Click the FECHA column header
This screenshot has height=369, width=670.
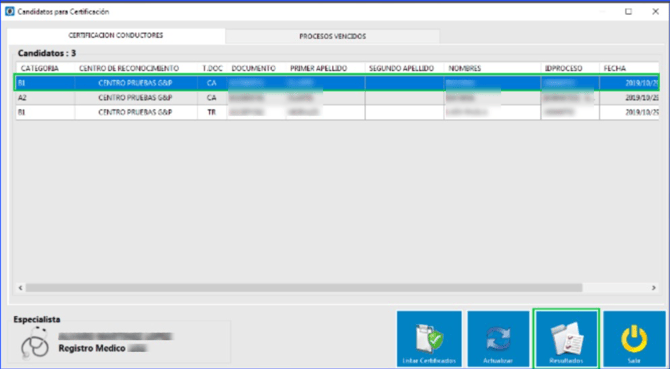(x=629, y=68)
